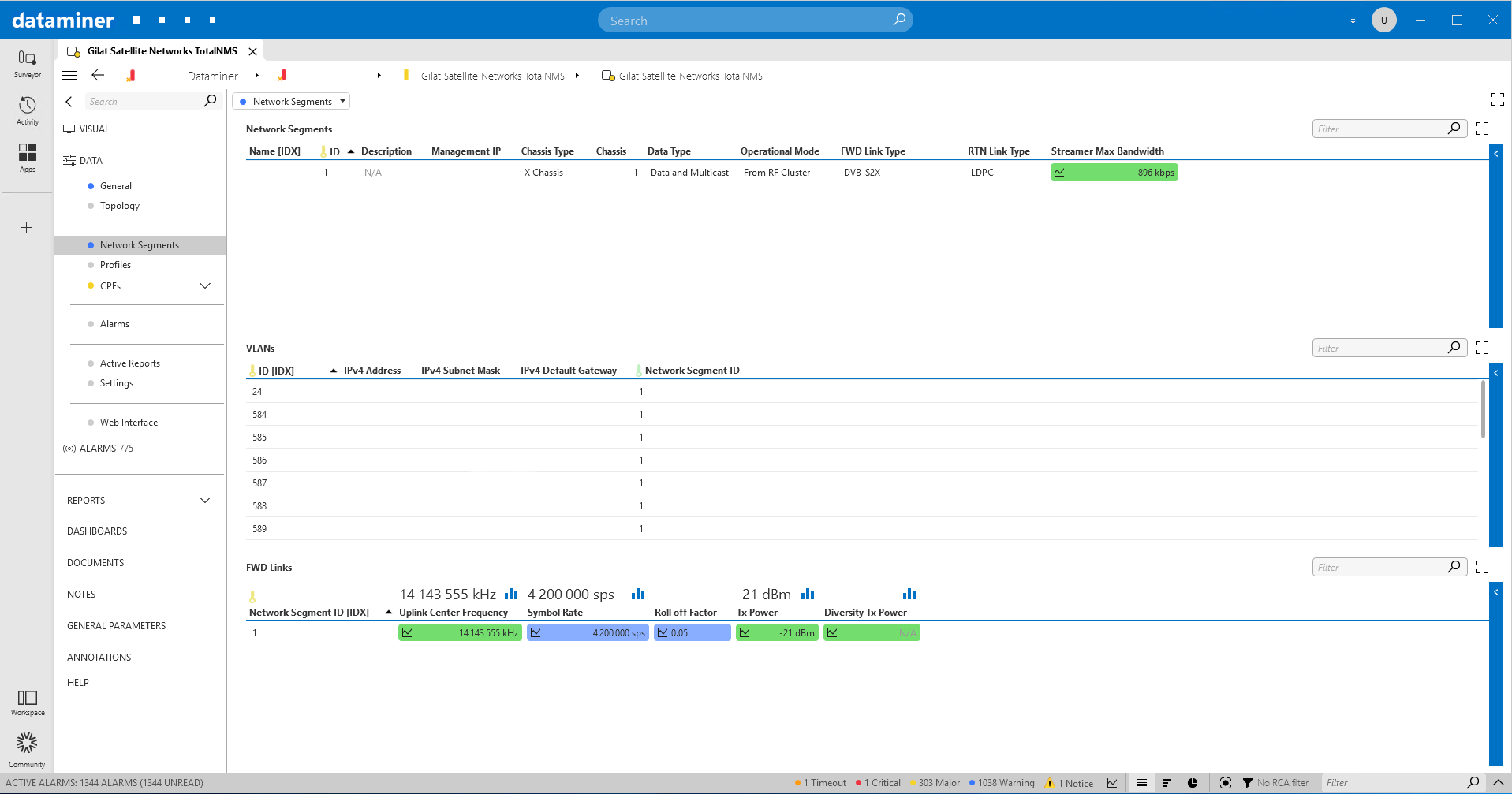
Task: Click magnifier in top Search bar
Action: 899,20
